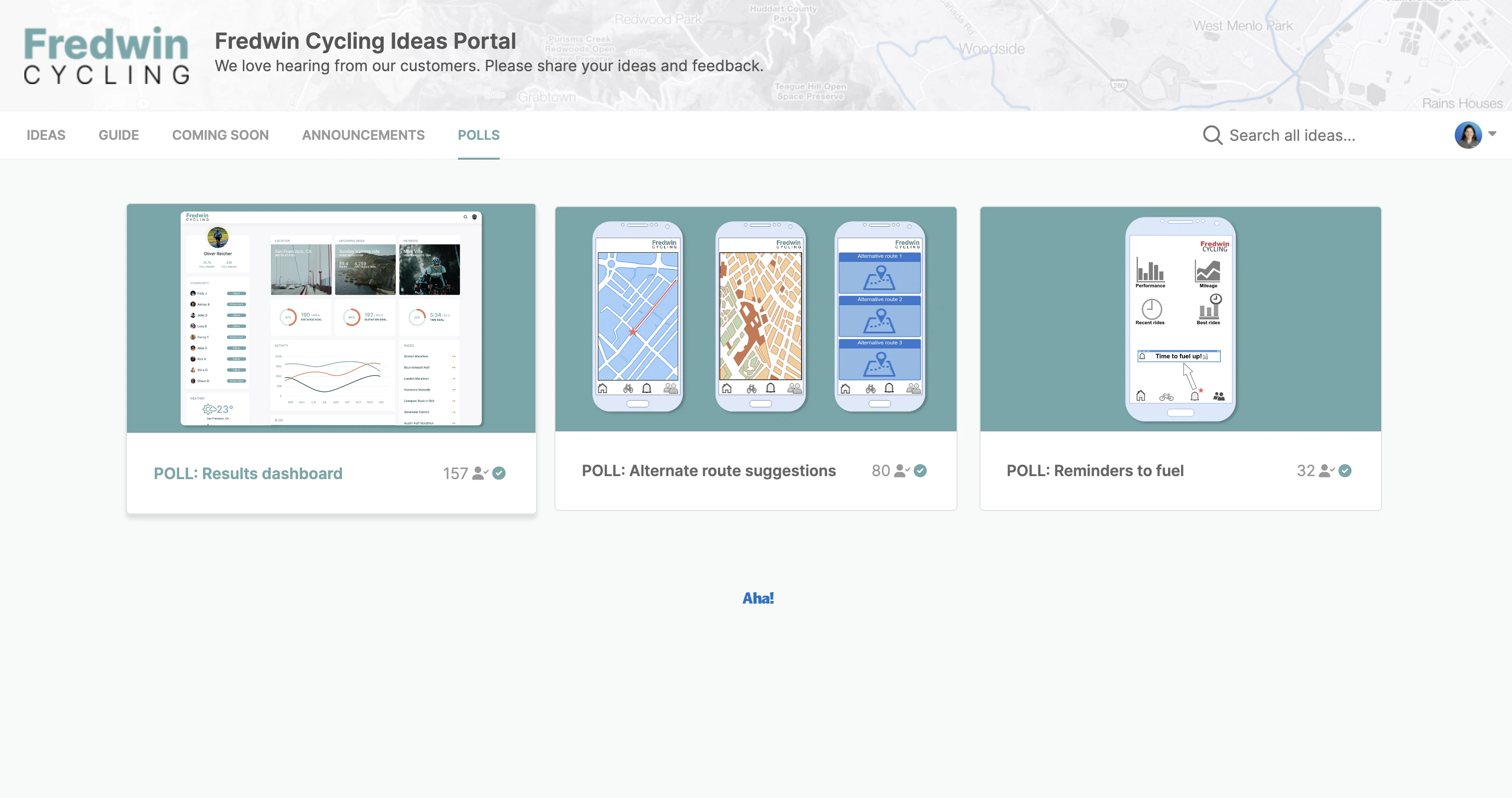Toggle vote checkmark on Results dashboard poll
Image resolution: width=1512 pixels, height=798 pixels.
pyautogui.click(x=499, y=473)
